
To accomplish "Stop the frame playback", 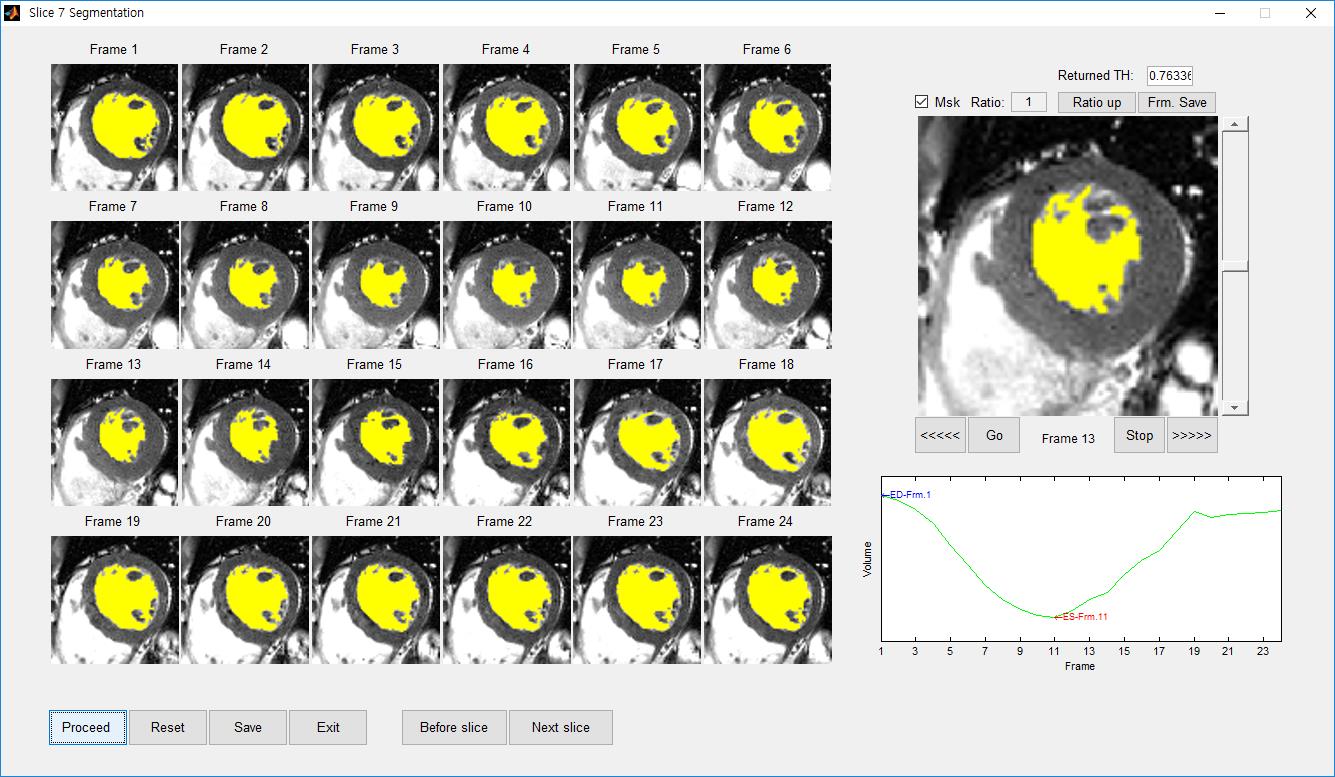I will coord(1139,435).
